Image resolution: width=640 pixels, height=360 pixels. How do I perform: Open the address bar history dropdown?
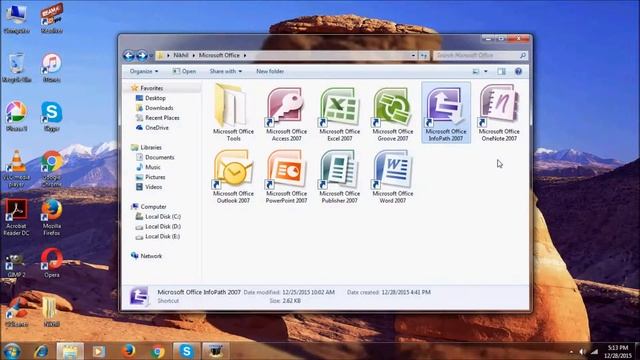(413, 55)
